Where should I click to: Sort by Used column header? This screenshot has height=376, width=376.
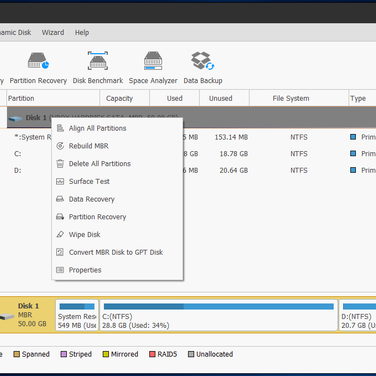(x=174, y=98)
